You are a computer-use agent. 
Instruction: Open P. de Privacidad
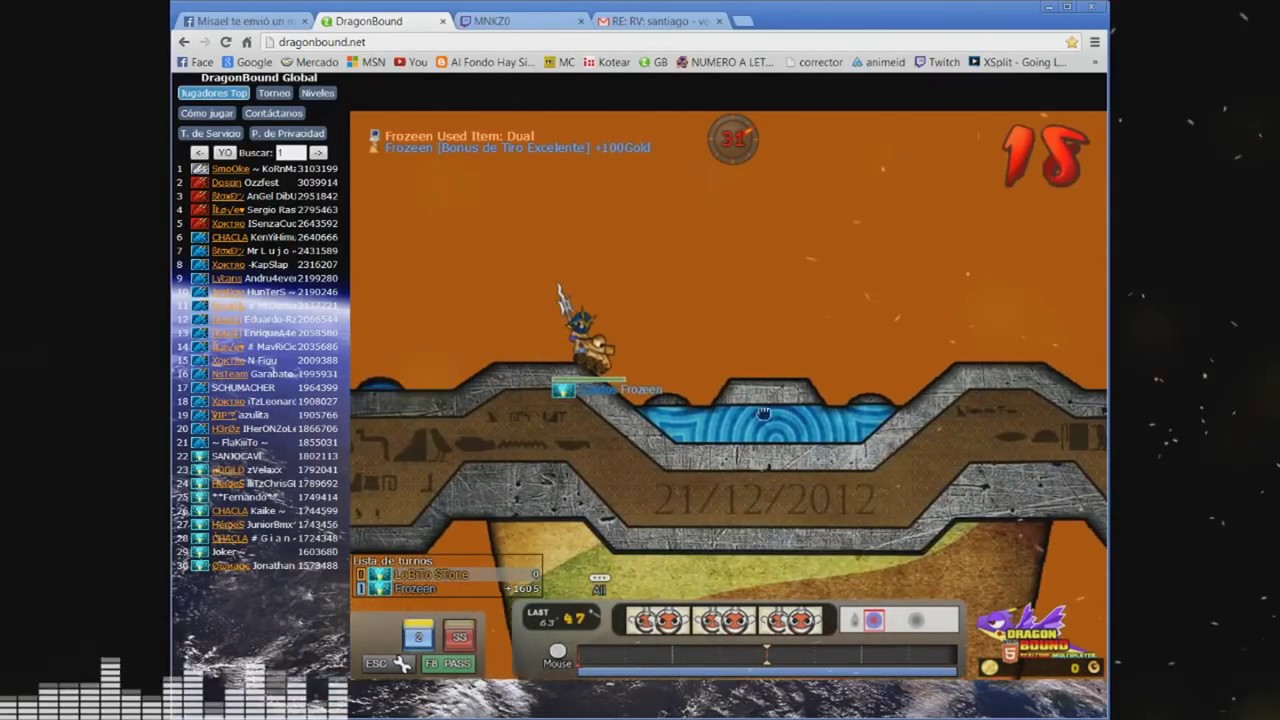pyautogui.click(x=287, y=133)
